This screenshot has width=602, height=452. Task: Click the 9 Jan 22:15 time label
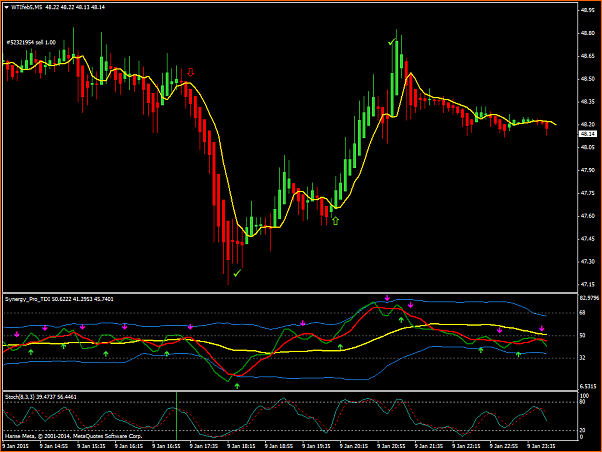466,446
